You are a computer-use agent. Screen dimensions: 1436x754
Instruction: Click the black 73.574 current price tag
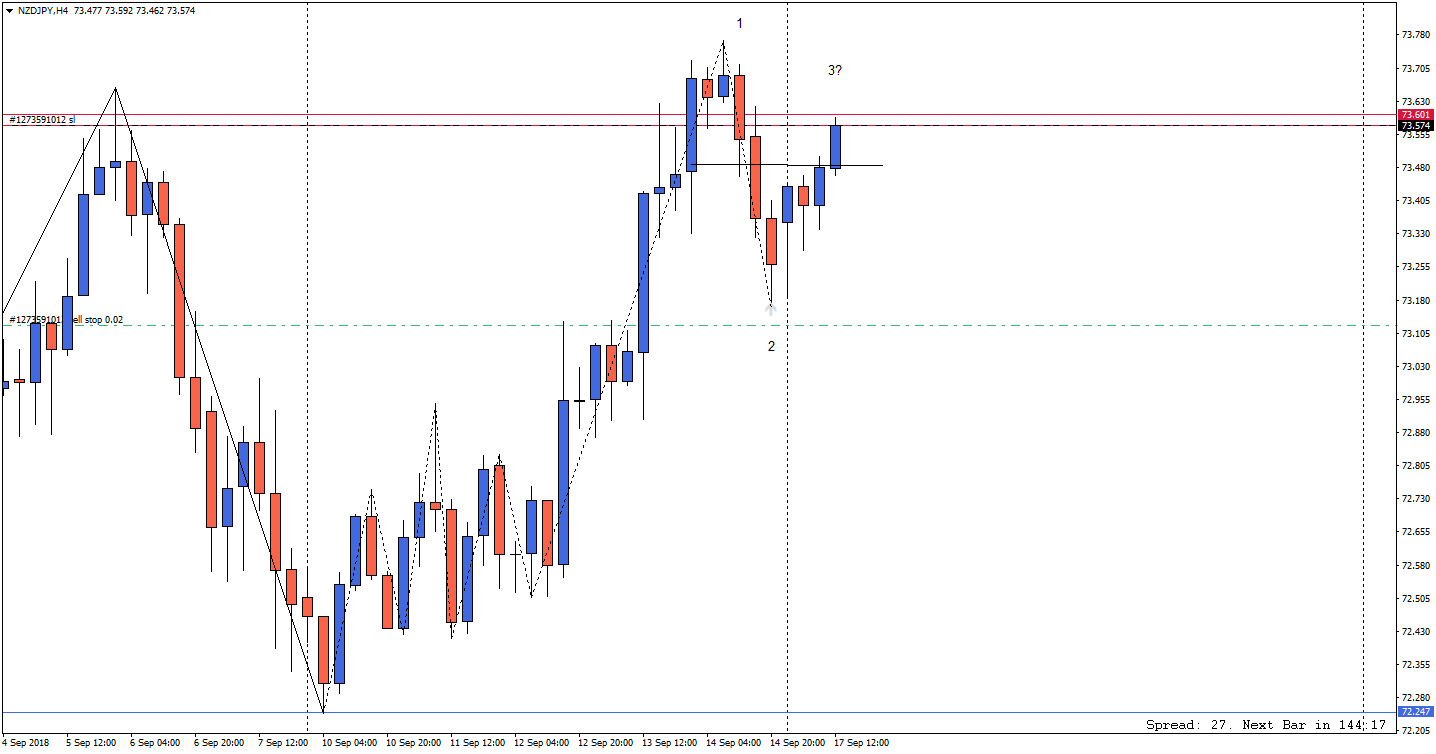click(x=1416, y=126)
